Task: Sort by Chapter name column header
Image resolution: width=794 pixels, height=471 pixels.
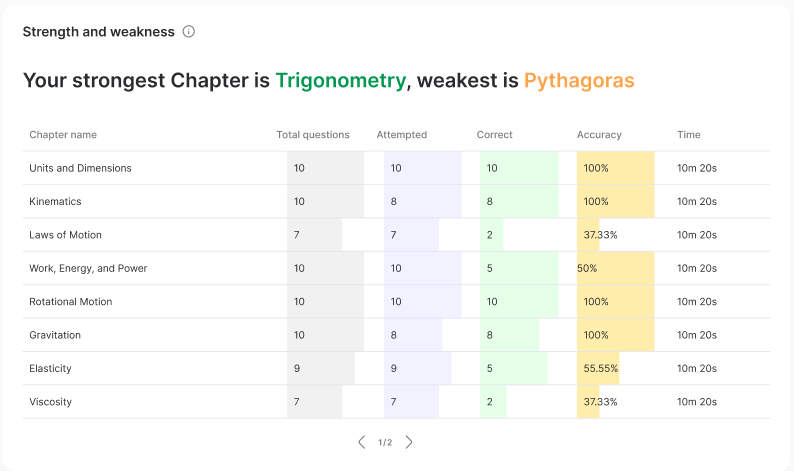Action: (63, 135)
